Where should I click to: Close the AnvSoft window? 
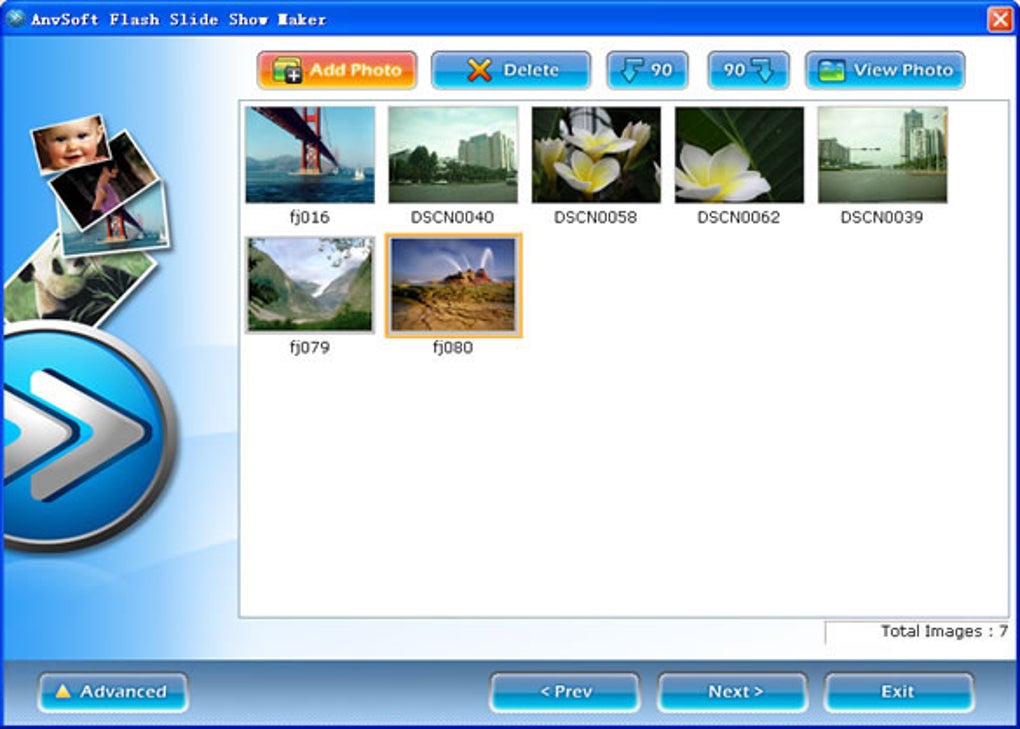tap(1000, 19)
